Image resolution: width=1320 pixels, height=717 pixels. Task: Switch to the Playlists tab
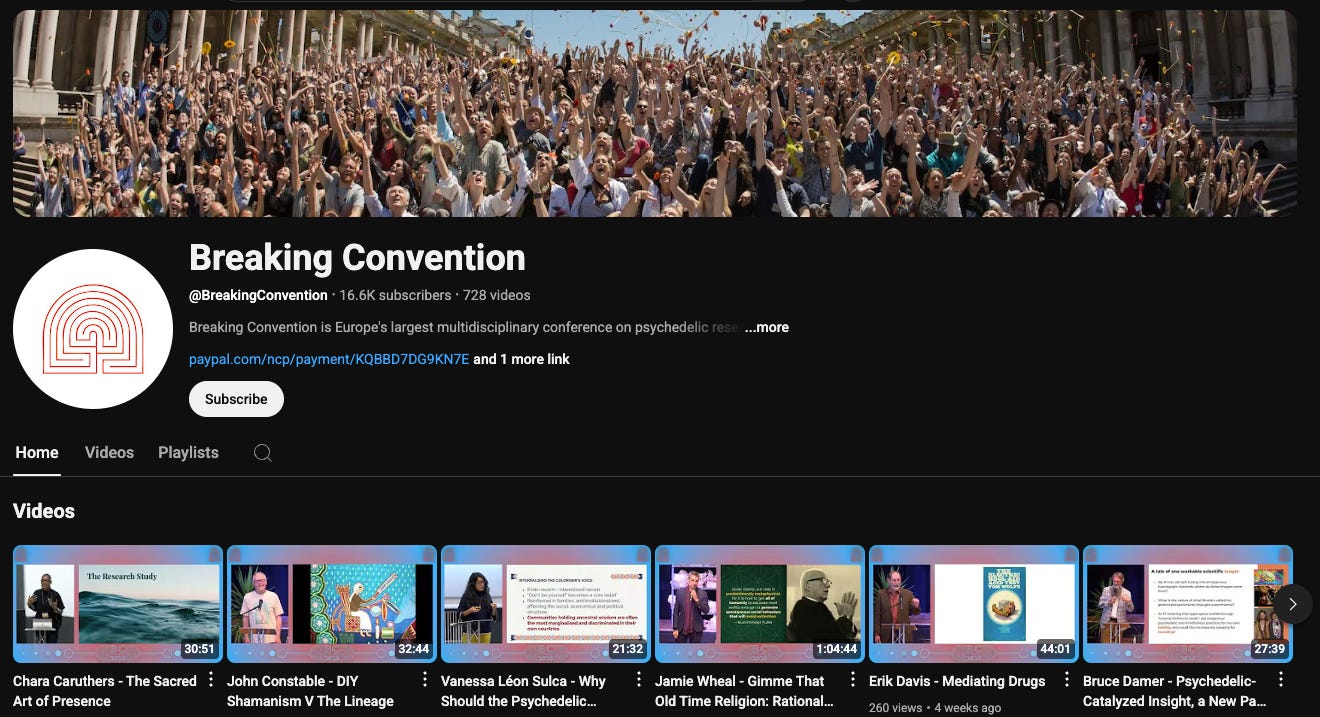pos(188,452)
